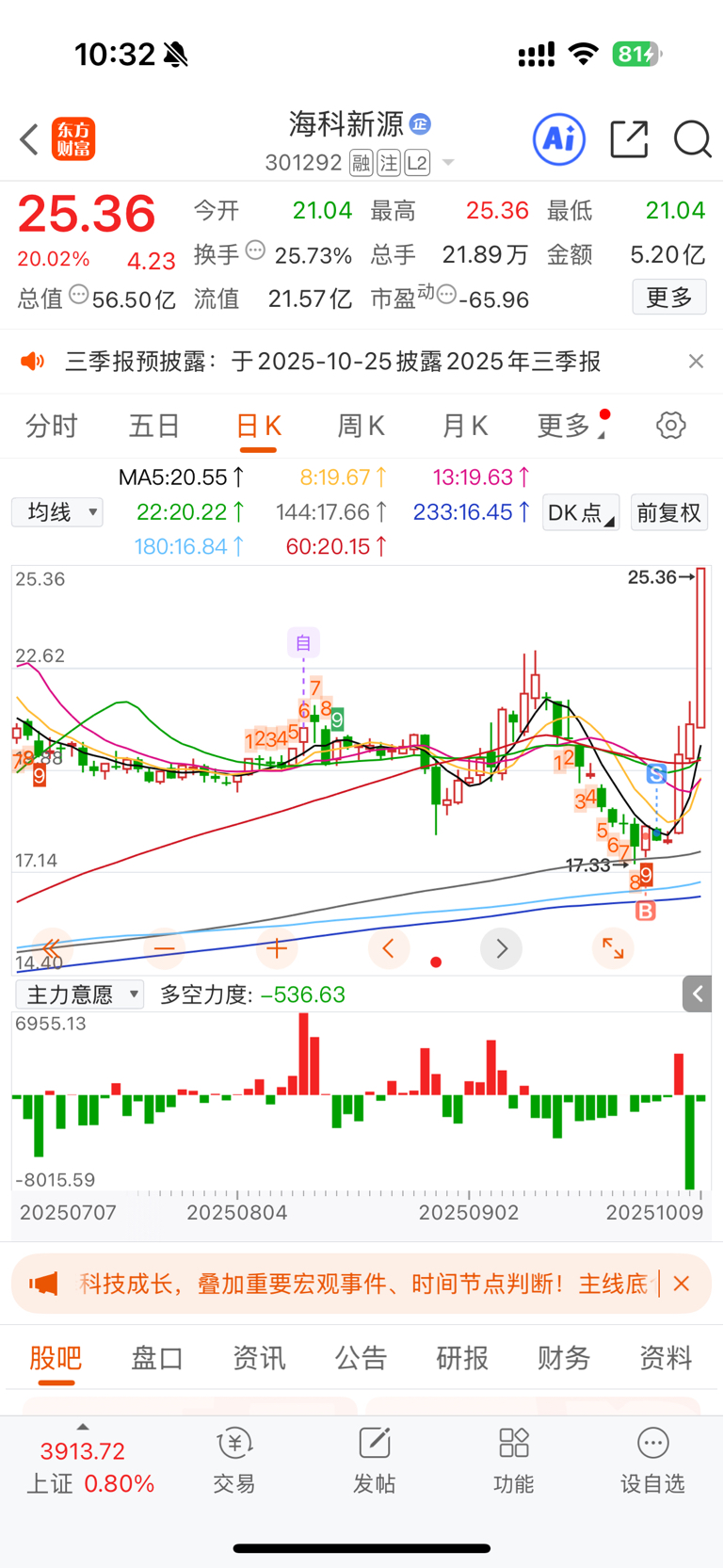The image size is (724, 1568).
Task: Switch to 周K chart tab
Action: click(362, 426)
